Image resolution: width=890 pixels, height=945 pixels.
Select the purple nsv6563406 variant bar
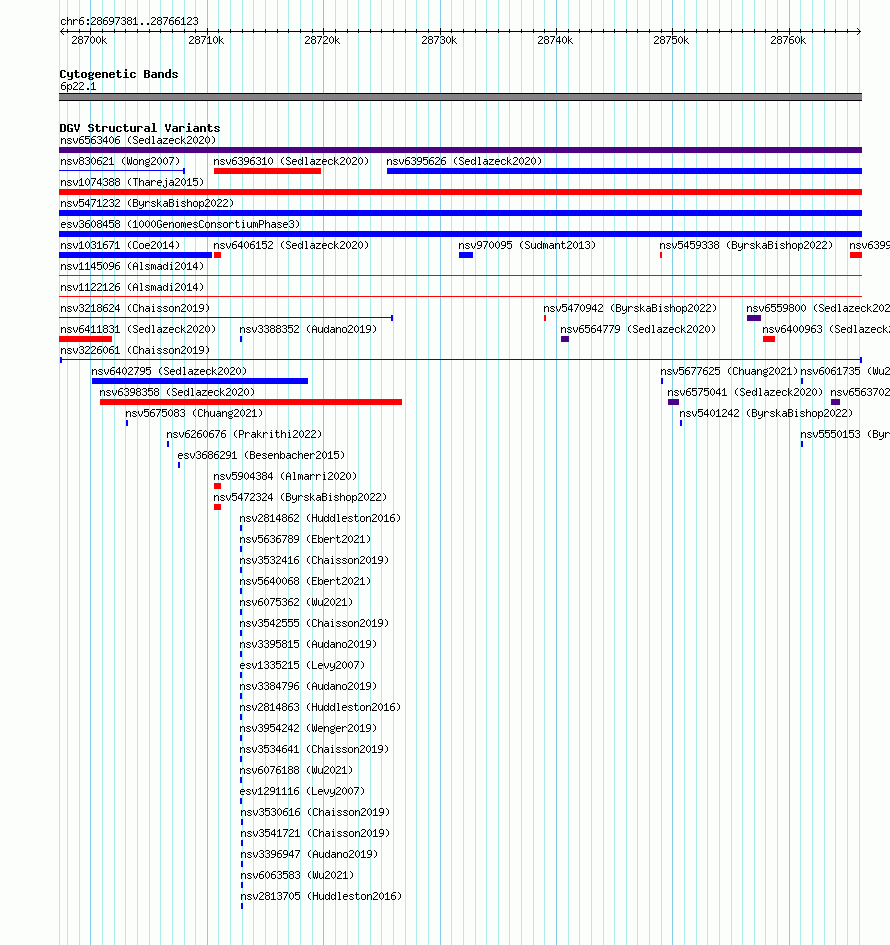click(460, 150)
